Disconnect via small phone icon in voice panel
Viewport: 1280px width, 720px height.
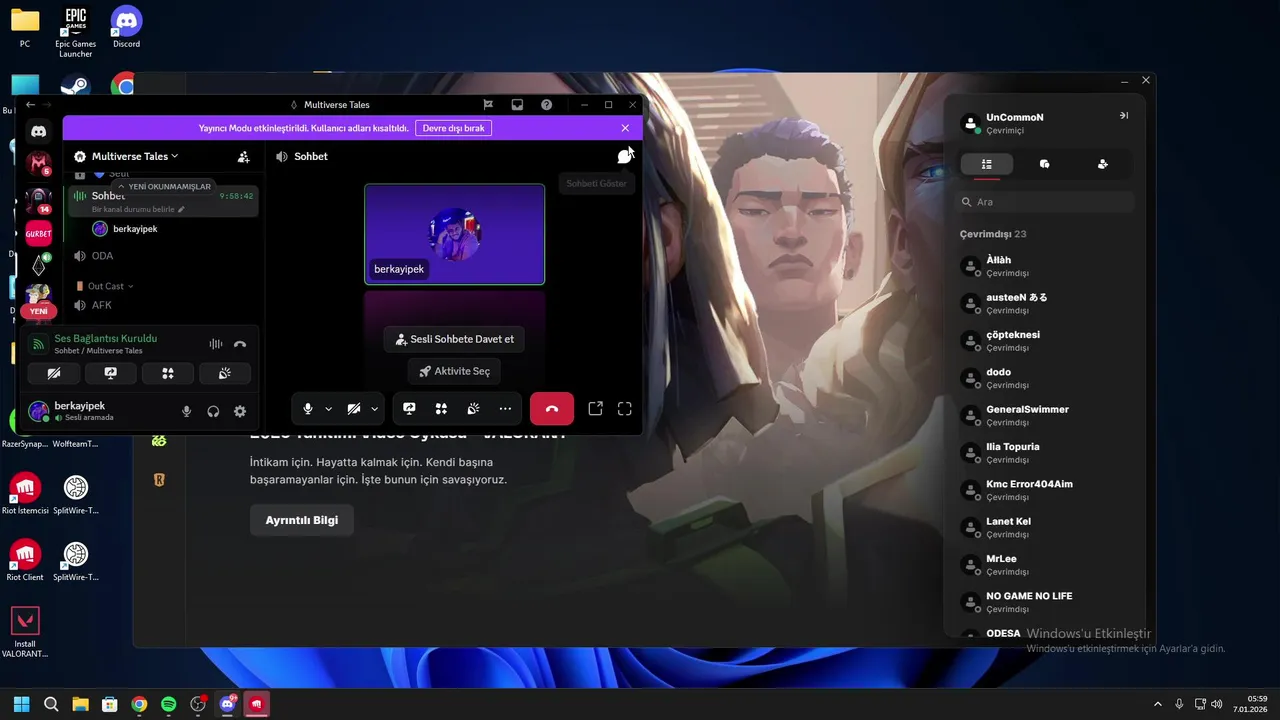(240, 344)
